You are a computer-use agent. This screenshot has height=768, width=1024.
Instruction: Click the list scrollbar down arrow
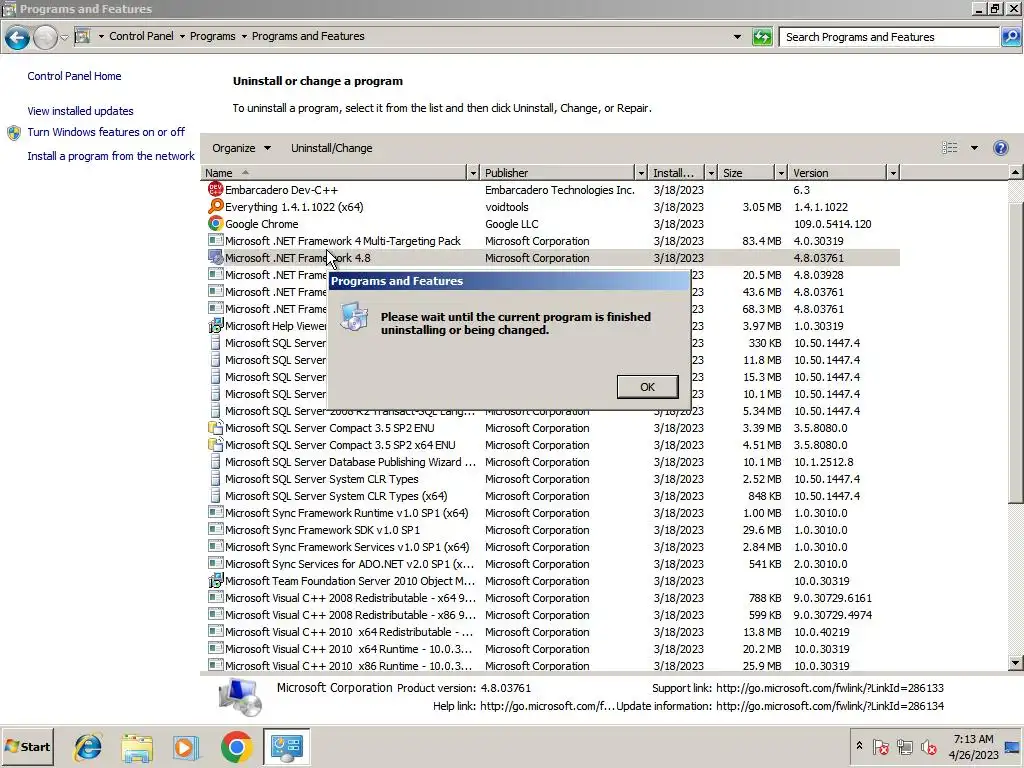tap(1015, 663)
